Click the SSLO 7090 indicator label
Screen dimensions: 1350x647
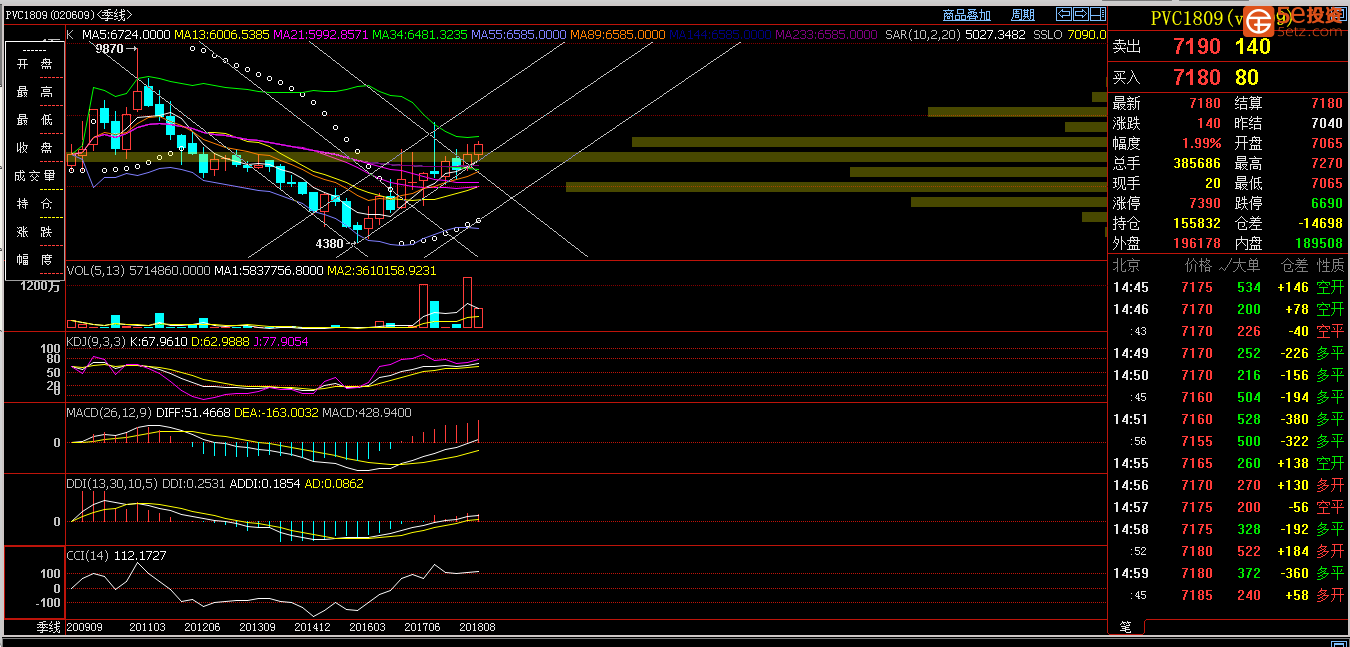[1068, 34]
